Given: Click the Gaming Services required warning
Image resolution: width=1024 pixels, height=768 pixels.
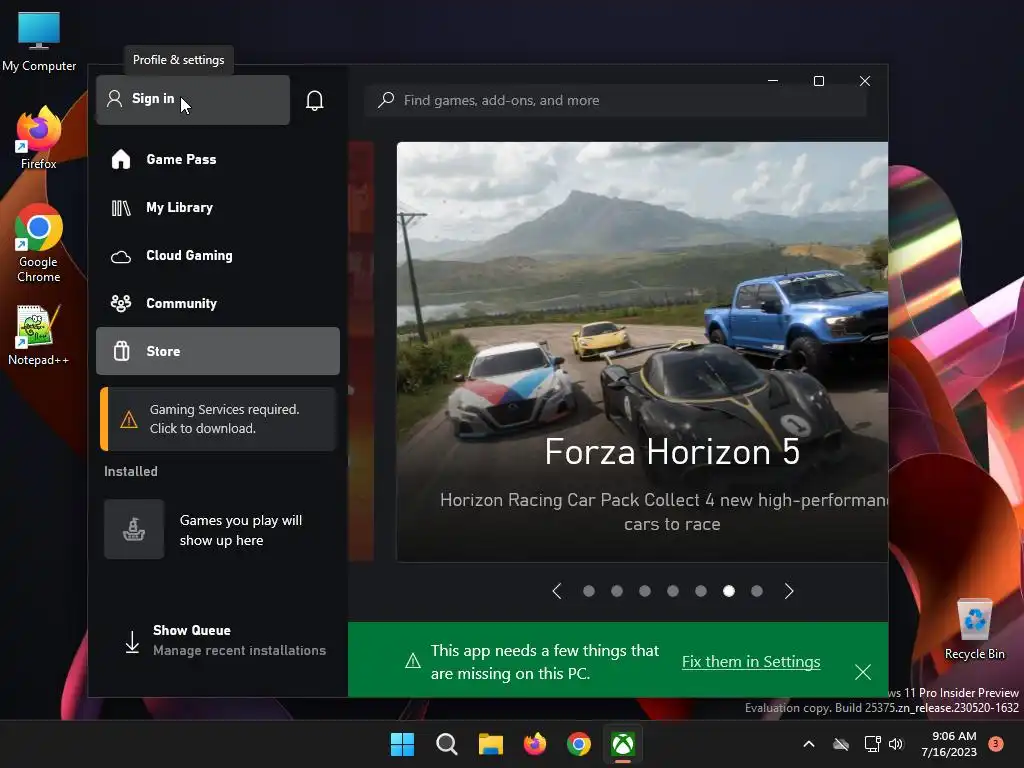Looking at the screenshot, I should [218, 419].
